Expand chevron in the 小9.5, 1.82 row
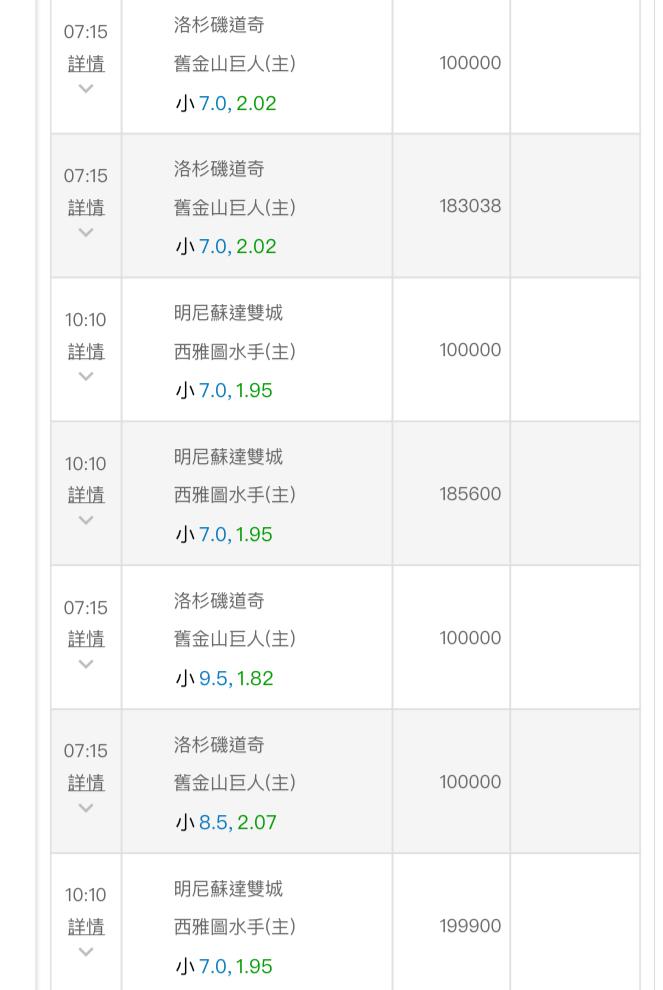This screenshot has width=663, height=990. [86, 664]
